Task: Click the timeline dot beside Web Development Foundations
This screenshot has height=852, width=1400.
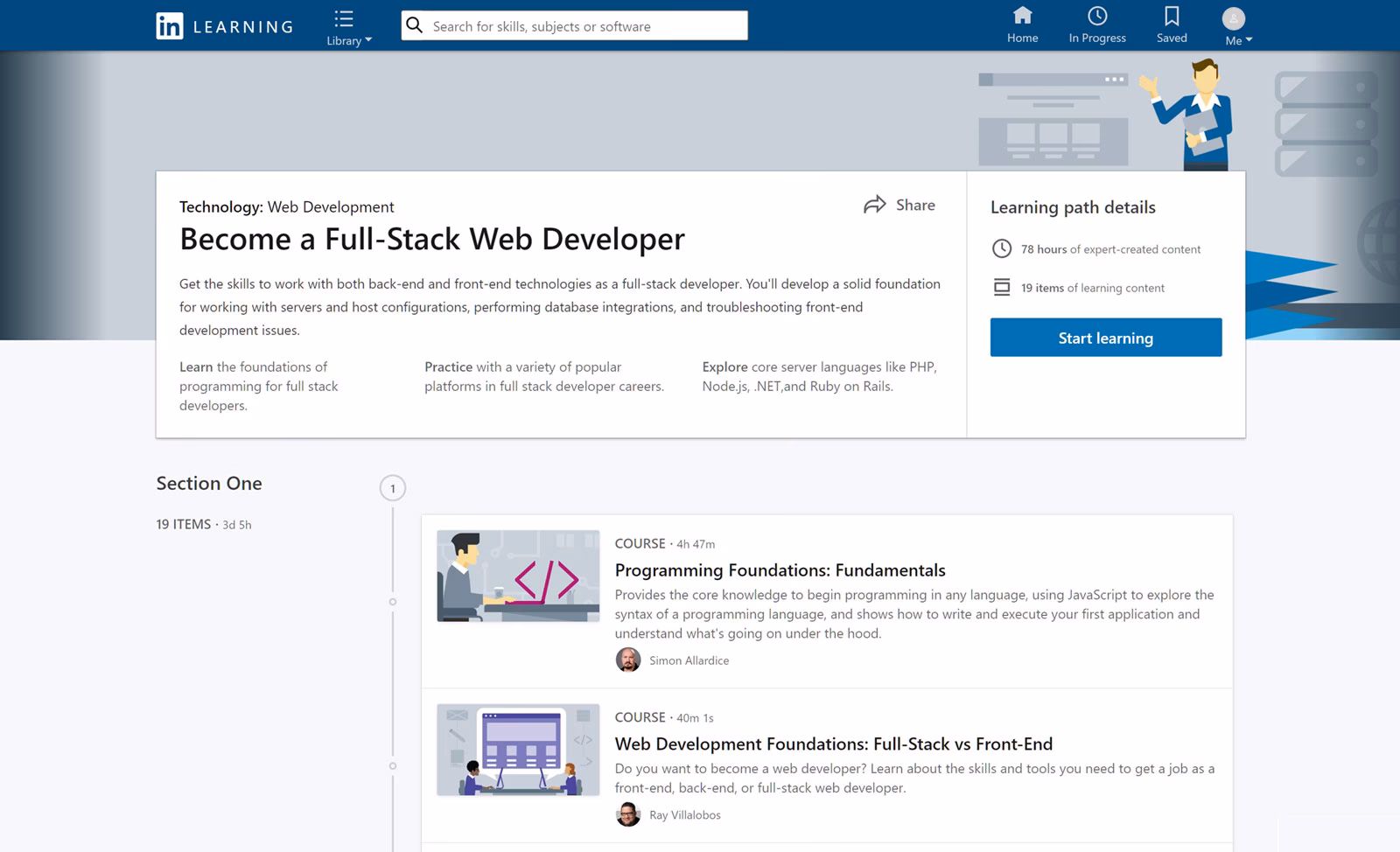Action: 393,766
